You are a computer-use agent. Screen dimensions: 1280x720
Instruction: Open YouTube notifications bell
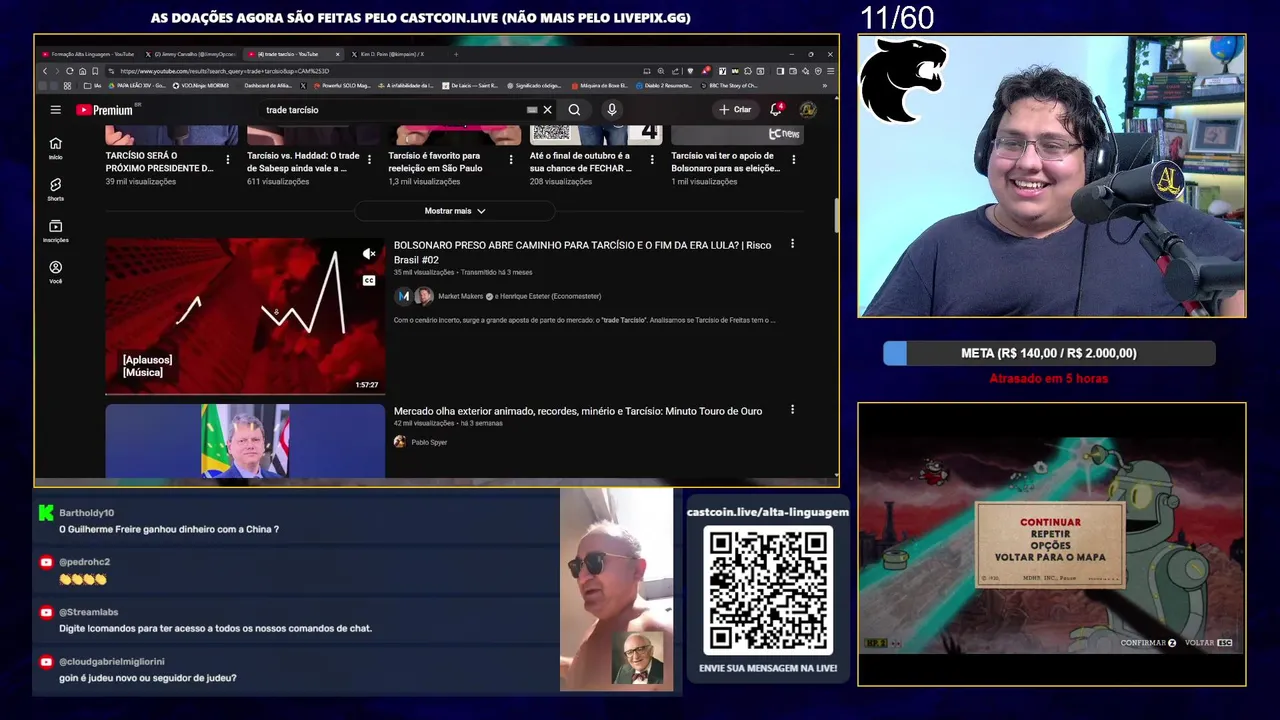tap(775, 110)
